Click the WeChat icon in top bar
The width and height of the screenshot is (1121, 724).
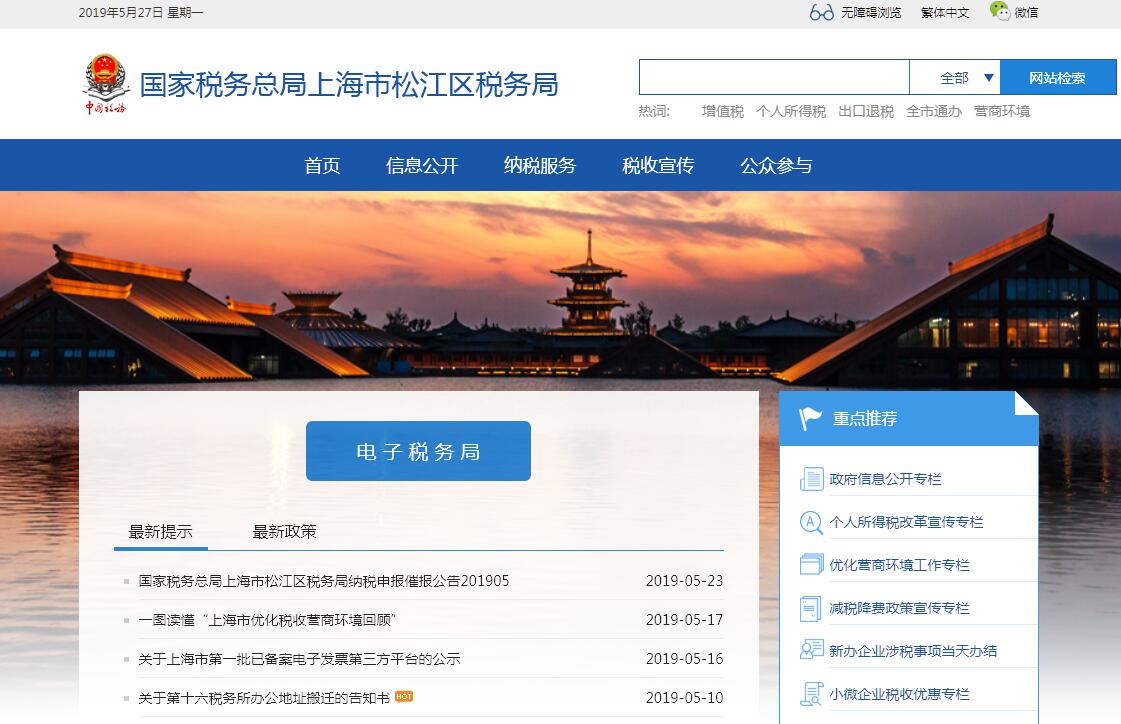tap(999, 11)
